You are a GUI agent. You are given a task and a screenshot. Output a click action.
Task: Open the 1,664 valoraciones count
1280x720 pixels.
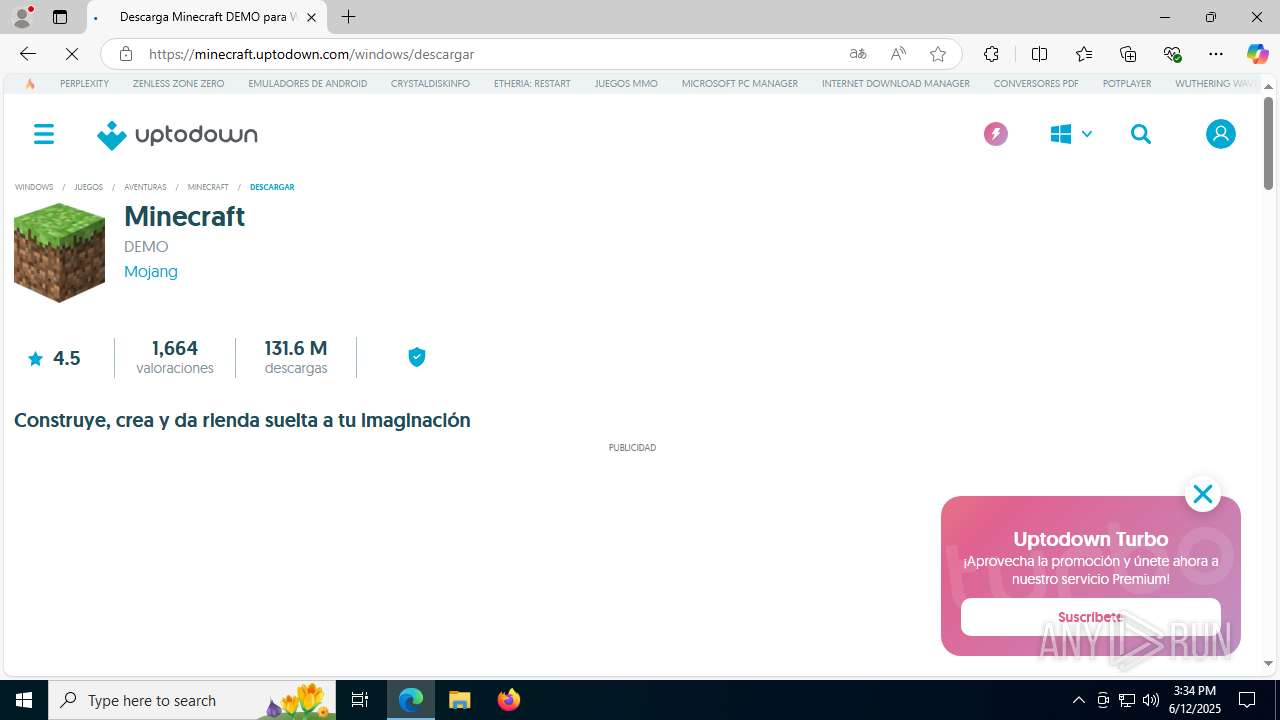175,357
